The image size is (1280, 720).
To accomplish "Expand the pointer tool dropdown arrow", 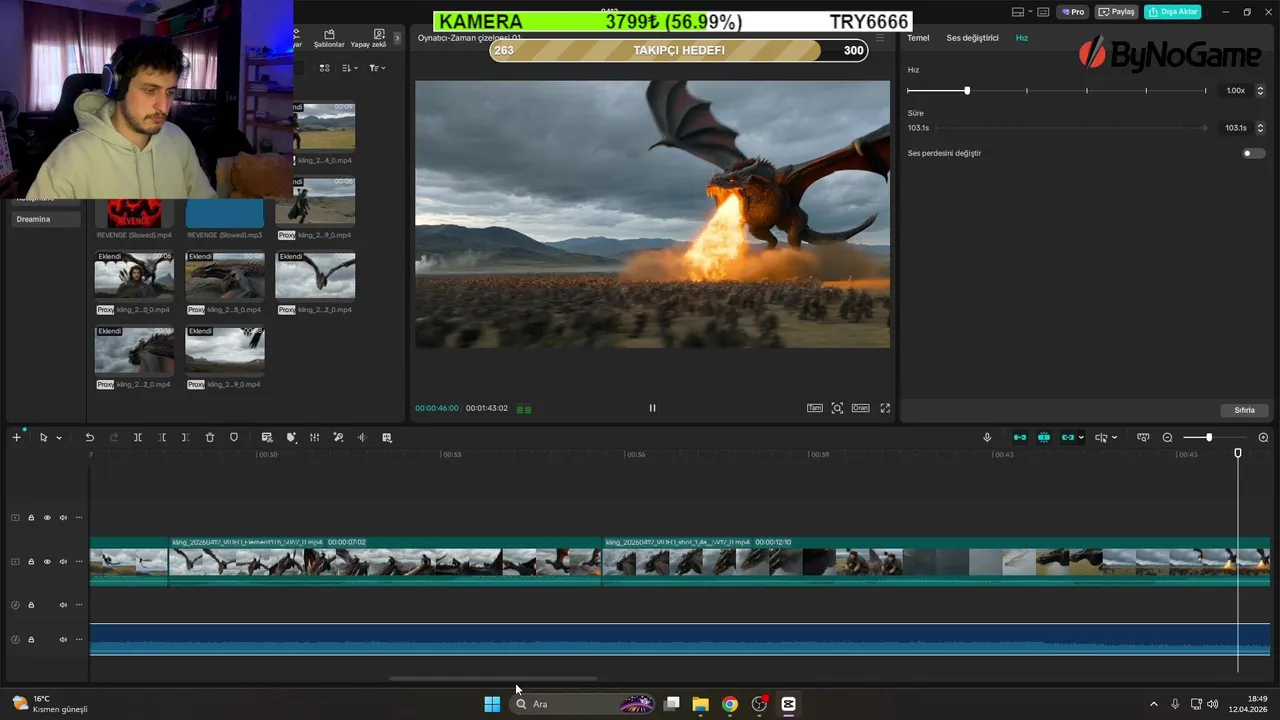I will pos(59,438).
